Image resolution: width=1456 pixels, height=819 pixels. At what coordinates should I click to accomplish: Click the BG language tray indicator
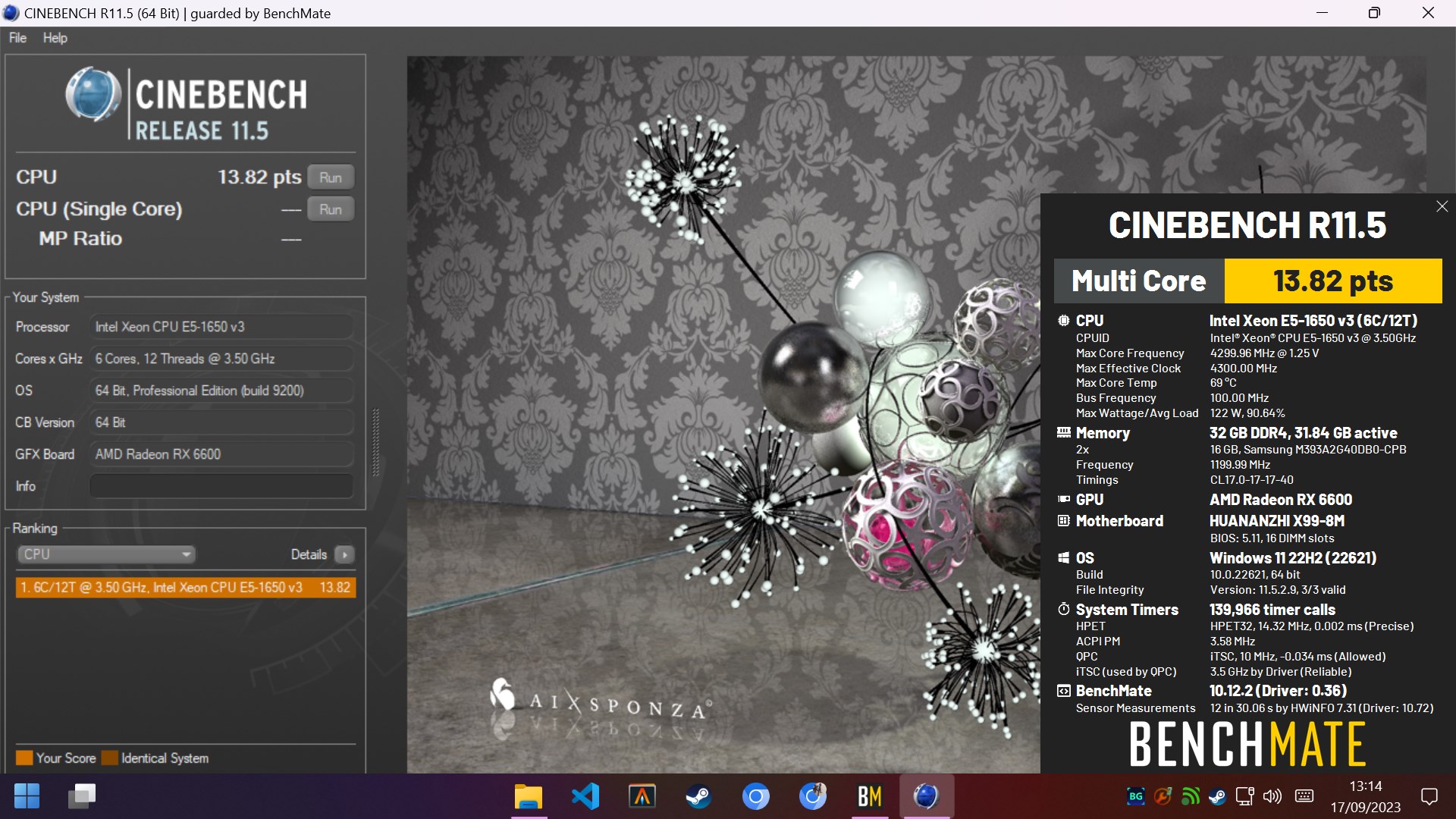(x=1135, y=796)
